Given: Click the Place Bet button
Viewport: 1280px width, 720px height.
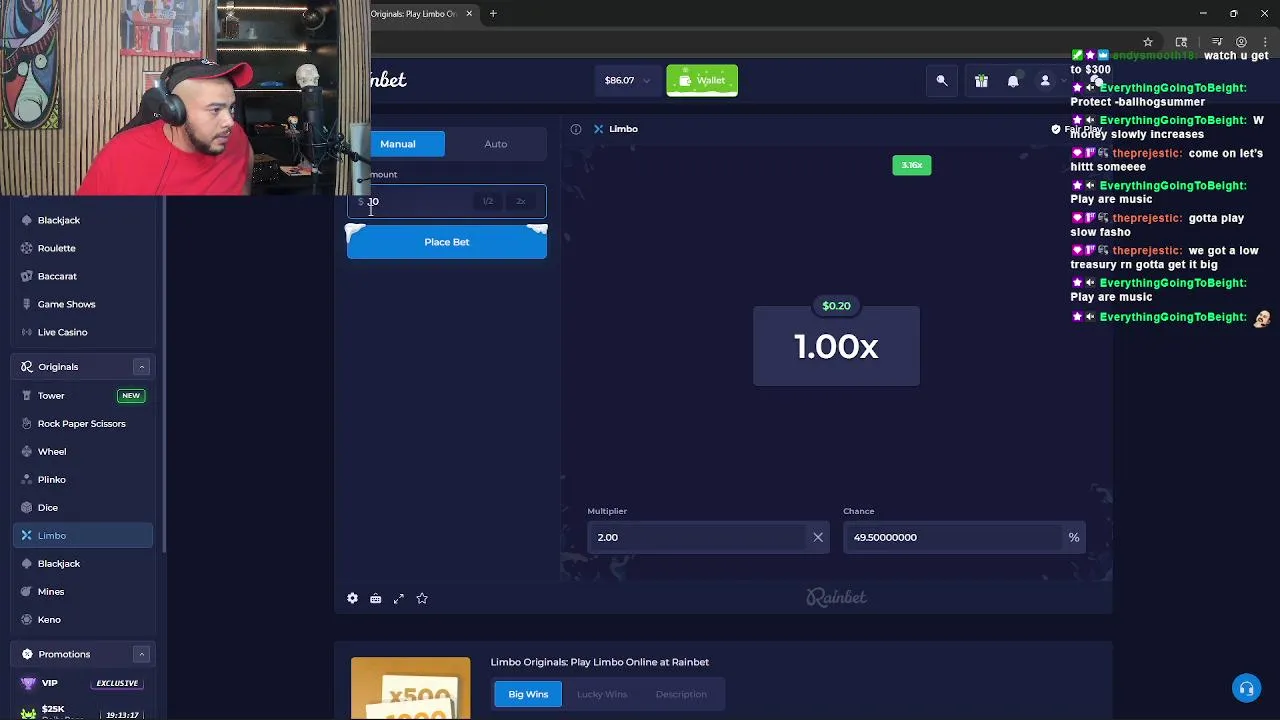Looking at the screenshot, I should pos(447,242).
